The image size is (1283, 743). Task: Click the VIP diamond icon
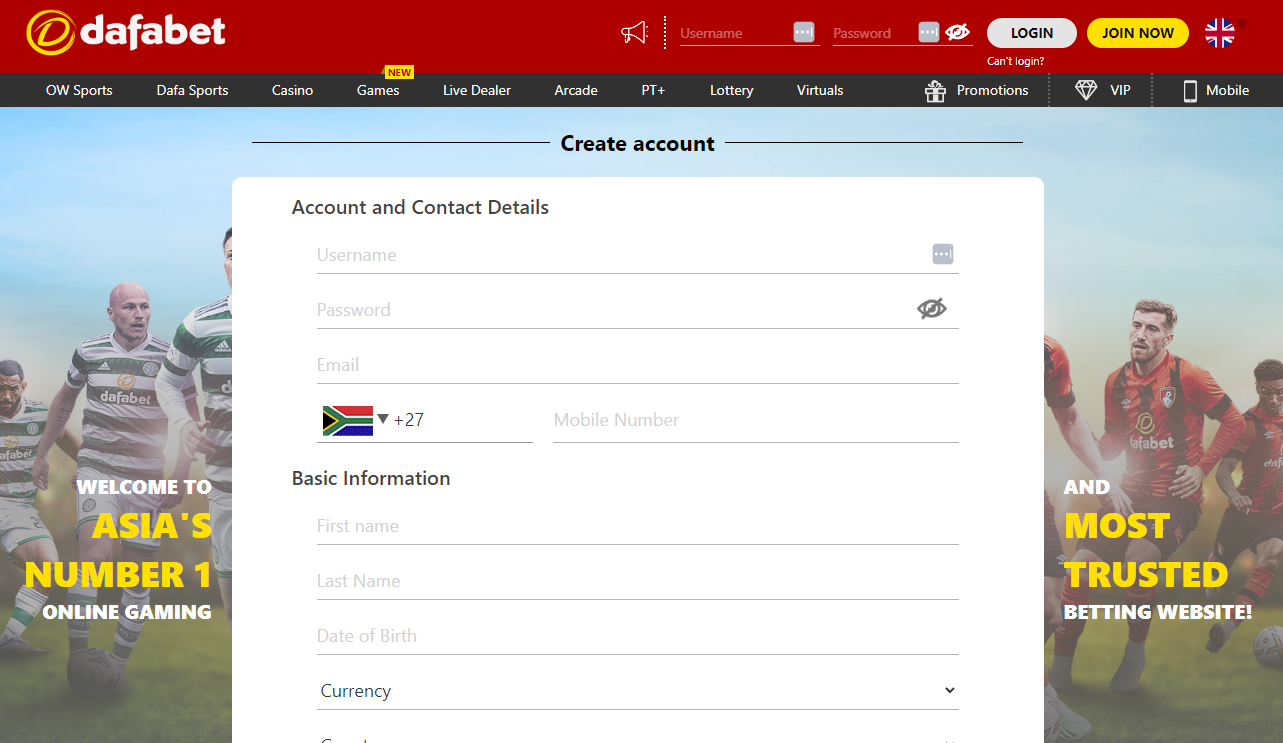[1086, 90]
